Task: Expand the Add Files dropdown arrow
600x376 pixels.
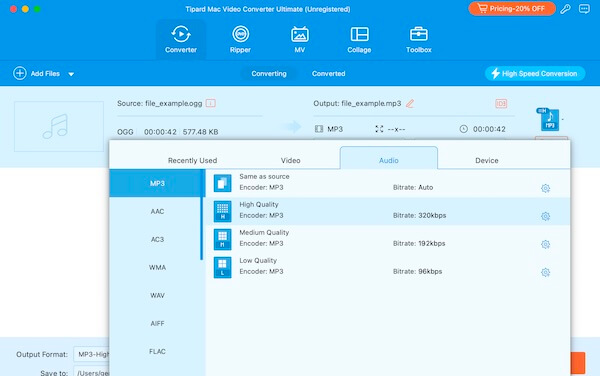Action: point(71,74)
